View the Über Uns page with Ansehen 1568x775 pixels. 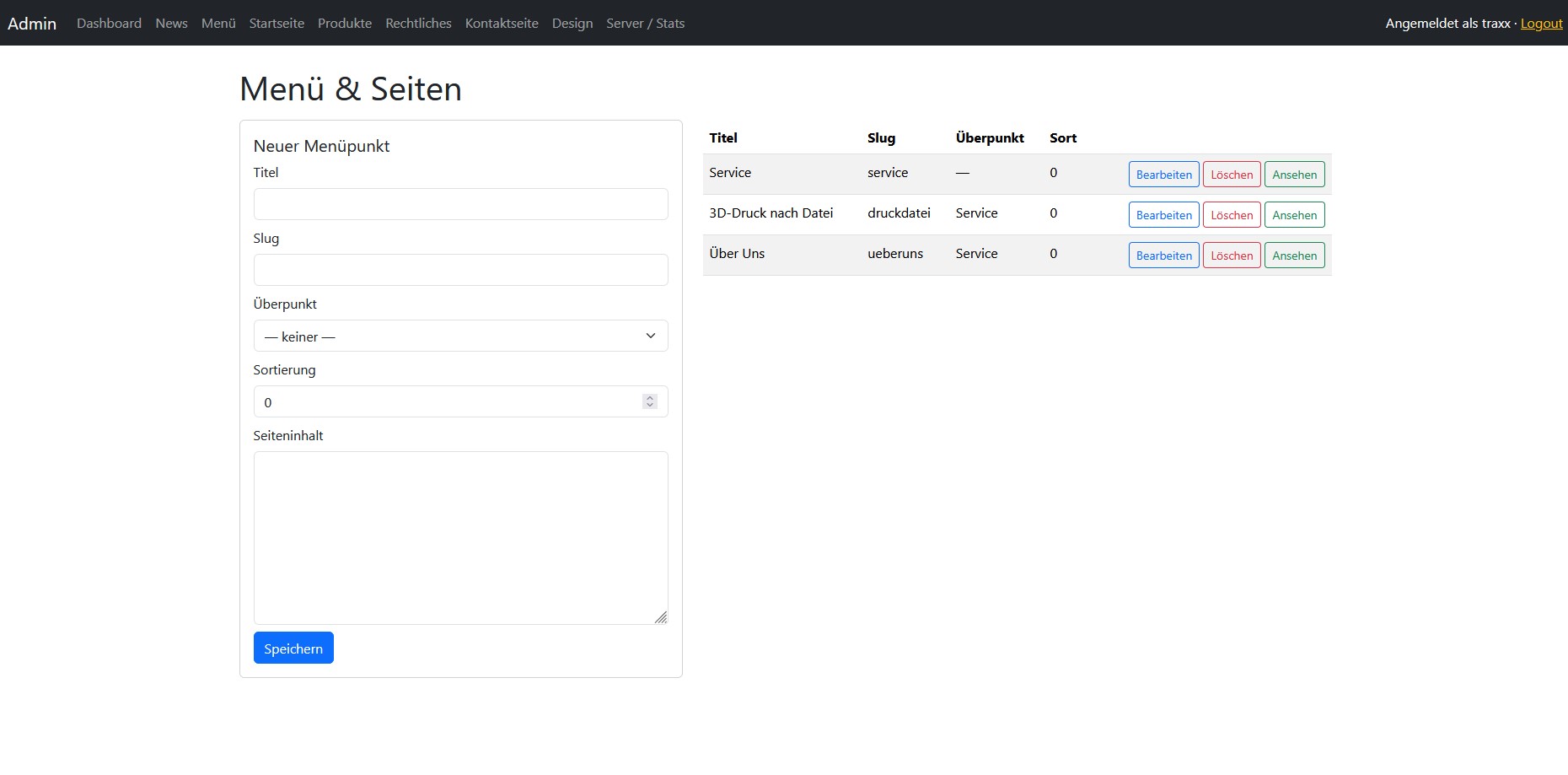[x=1294, y=255]
